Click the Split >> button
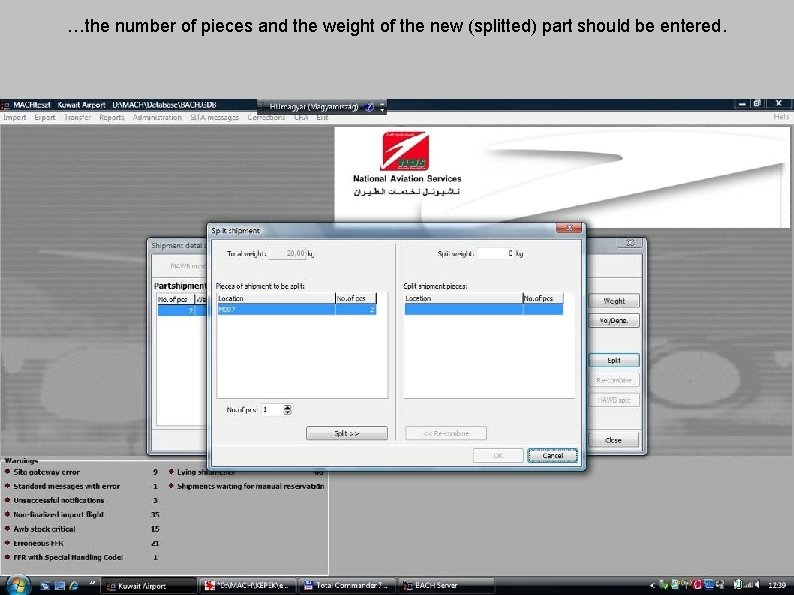The width and height of the screenshot is (794, 595). [x=347, y=433]
